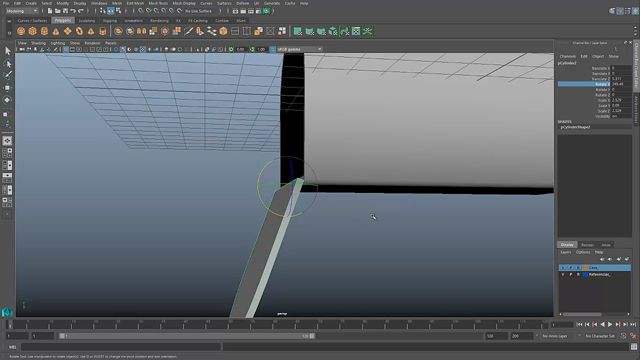
Task: Switch to the Rendering shelf tab
Action: (159, 20)
